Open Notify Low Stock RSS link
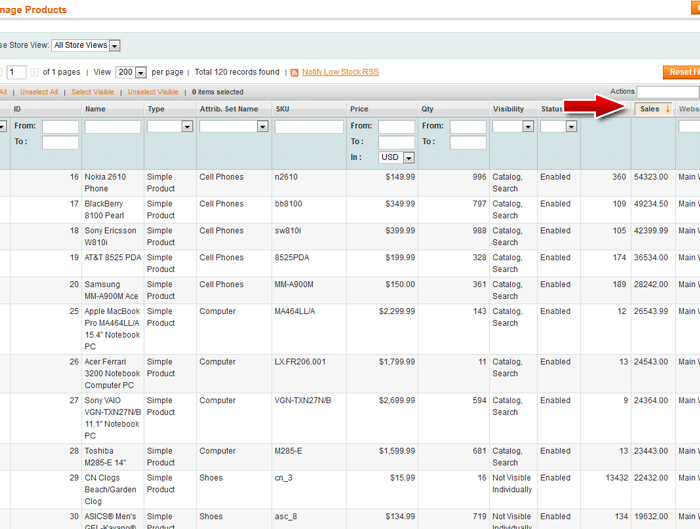The width and height of the screenshot is (700, 529). click(340, 72)
